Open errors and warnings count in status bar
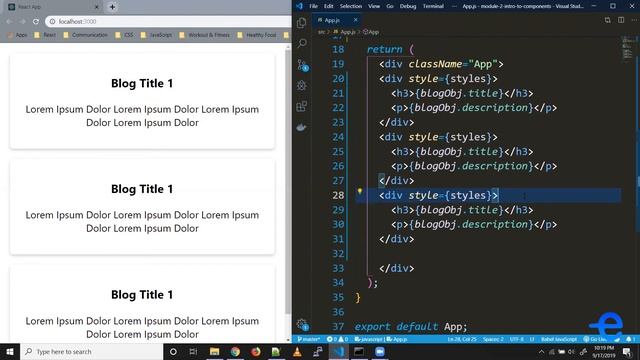640x360 pixels. click(x=338, y=339)
